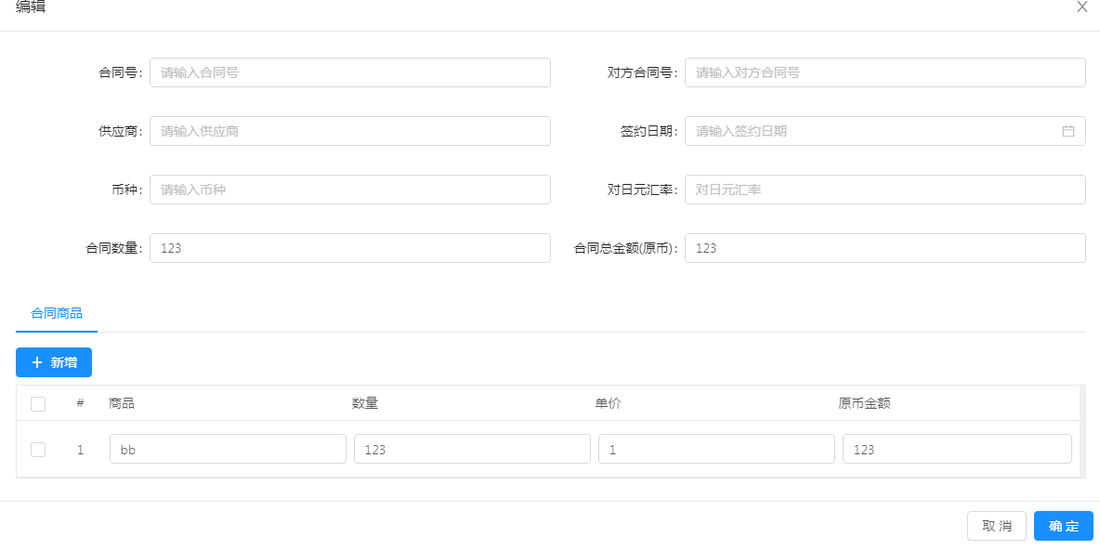Switch to the 合同商品 tab
Image resolution: width=1100 pixels, height=550 pixels.
57,313
